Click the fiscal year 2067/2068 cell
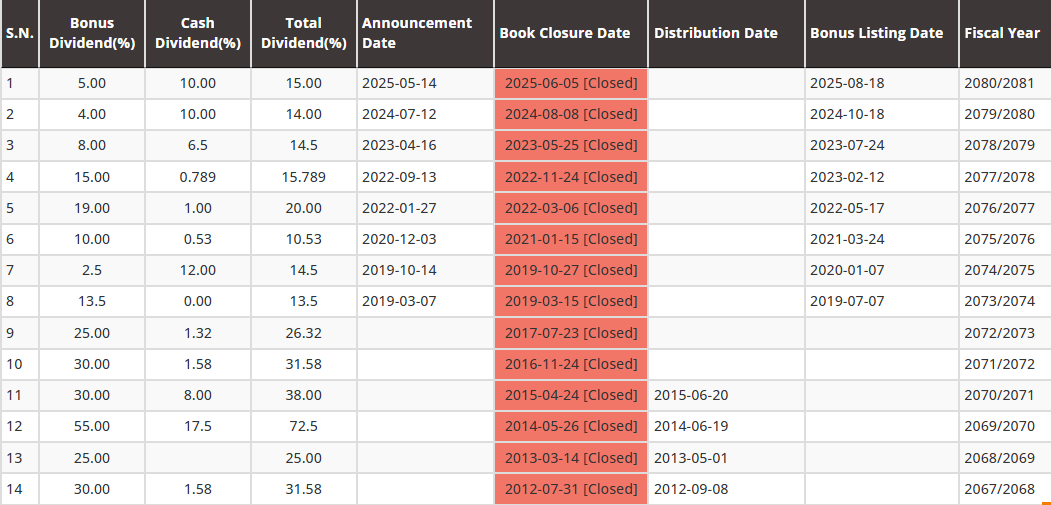This screenshot has width=1051, height=505. tap(1000, 489)
